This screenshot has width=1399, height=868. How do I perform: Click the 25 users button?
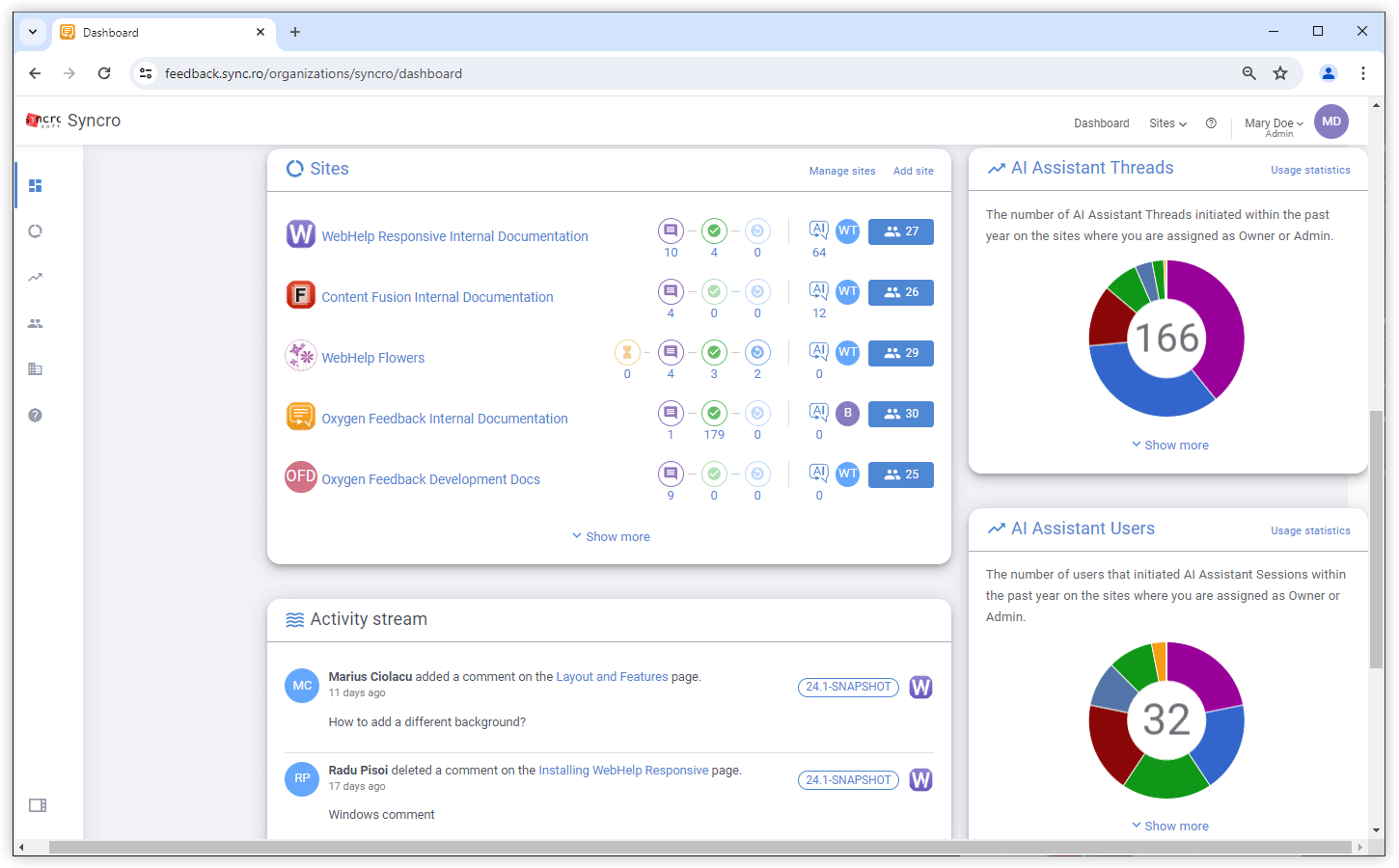[901, 475]
